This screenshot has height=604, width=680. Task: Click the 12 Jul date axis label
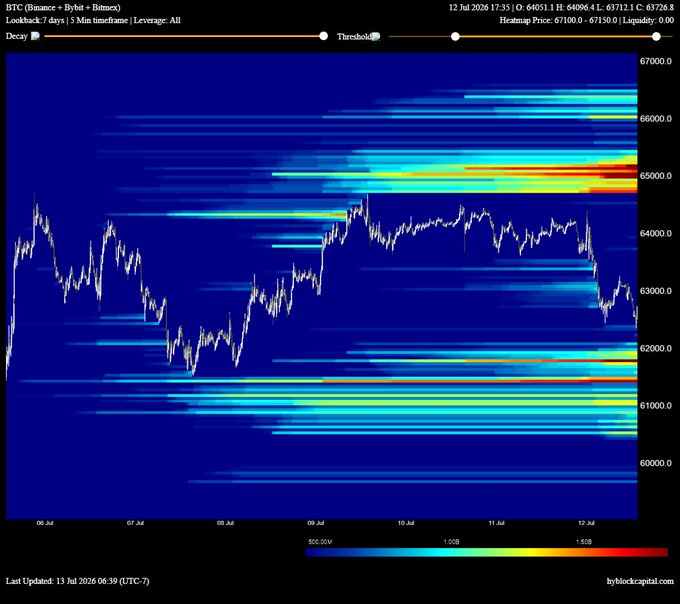(586, 523)
